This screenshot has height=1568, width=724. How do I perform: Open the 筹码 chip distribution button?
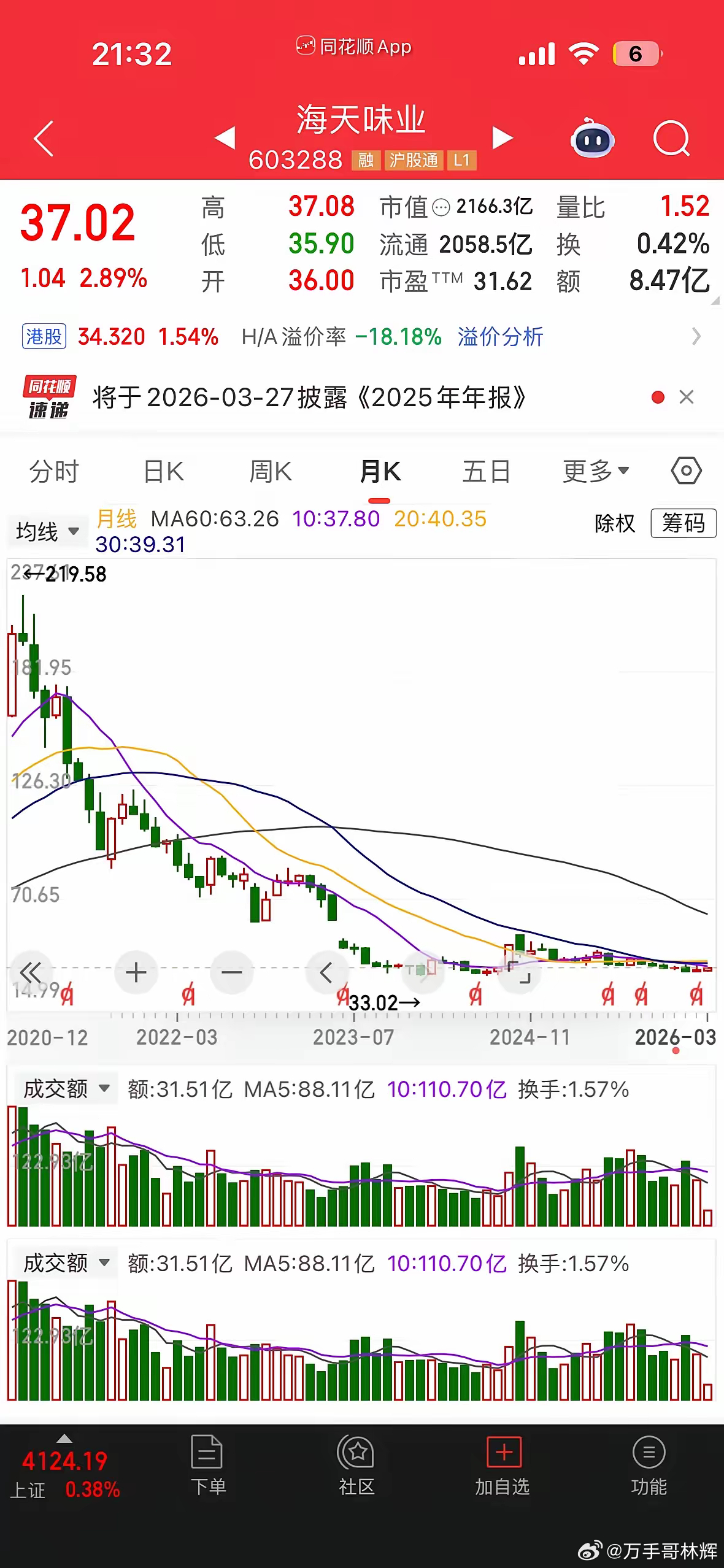coord(683,523)
